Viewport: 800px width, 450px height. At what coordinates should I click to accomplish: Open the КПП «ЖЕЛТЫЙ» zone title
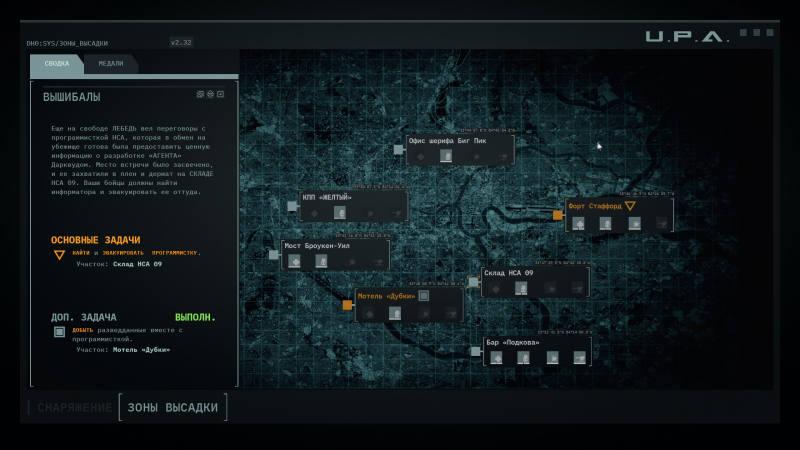click(327, 197)
